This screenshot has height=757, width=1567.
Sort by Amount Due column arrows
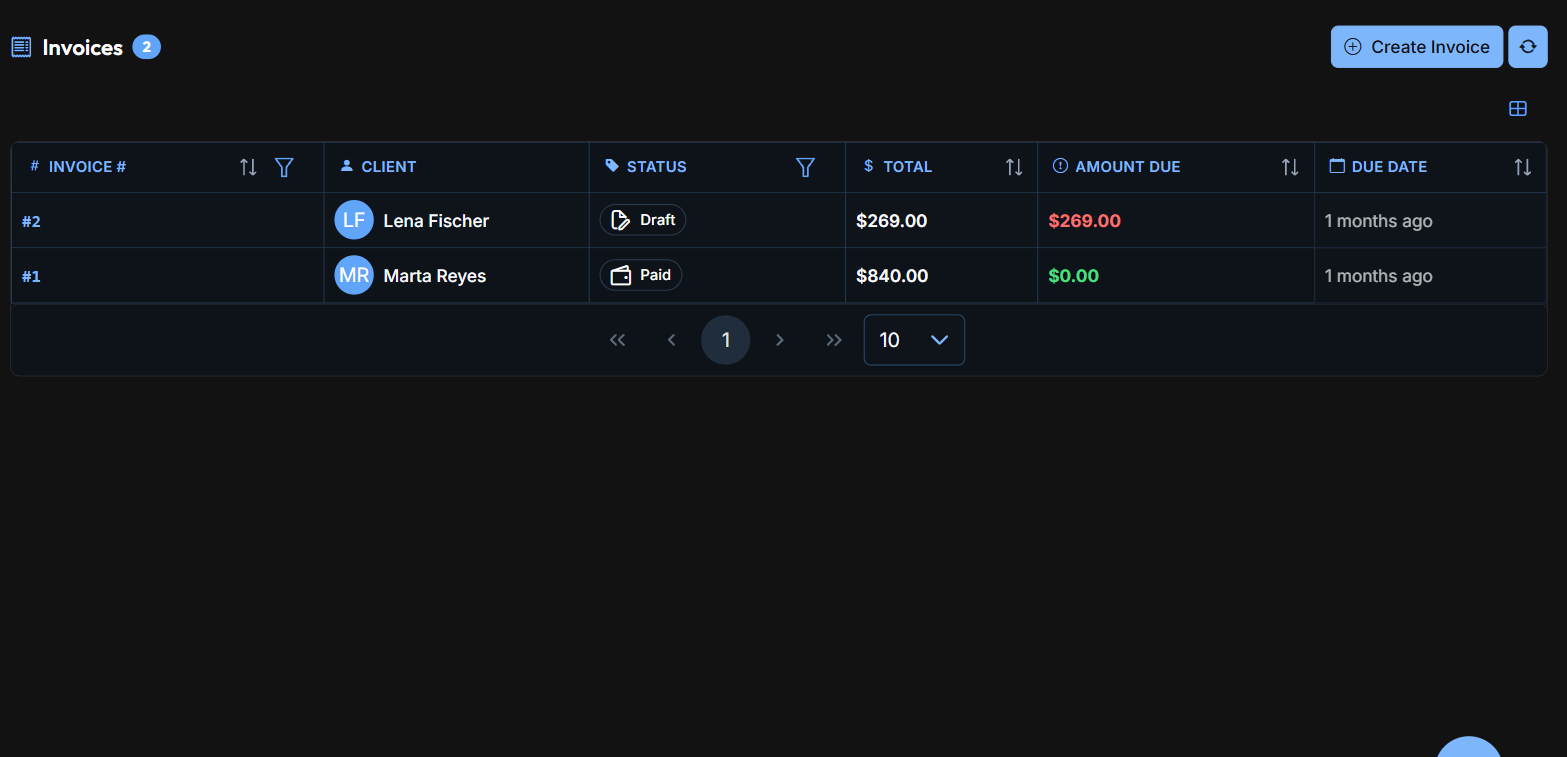pos(1290,167)
